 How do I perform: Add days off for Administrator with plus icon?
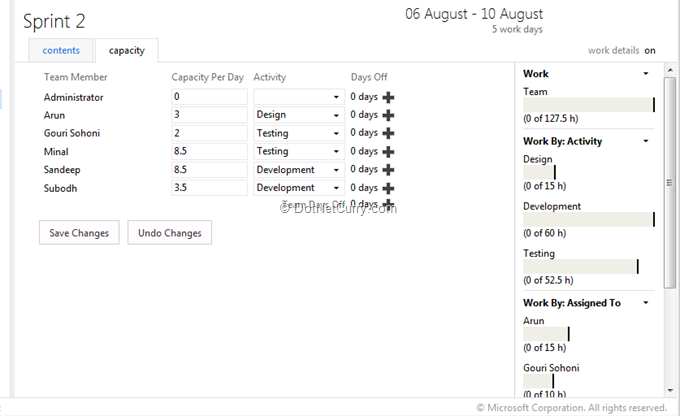[388, 97]
